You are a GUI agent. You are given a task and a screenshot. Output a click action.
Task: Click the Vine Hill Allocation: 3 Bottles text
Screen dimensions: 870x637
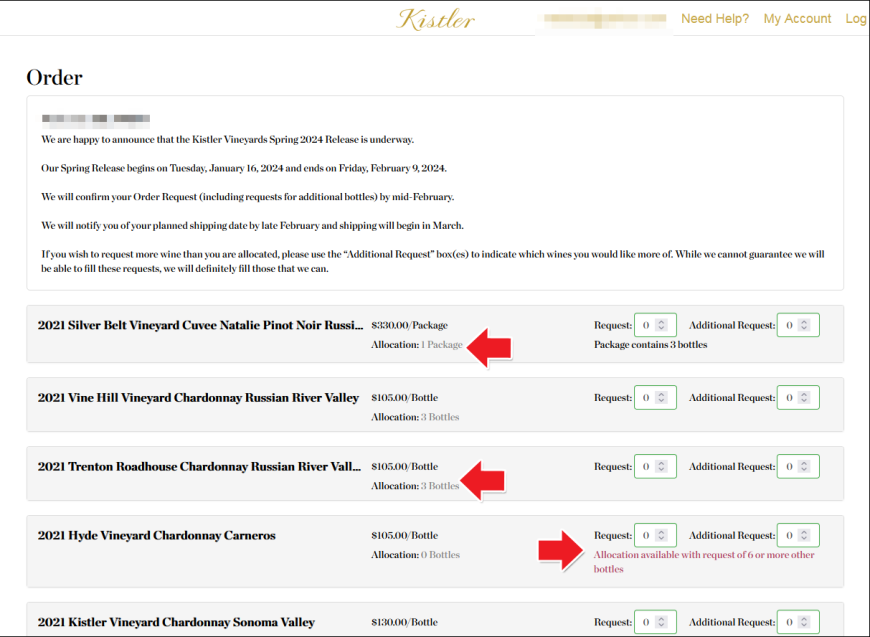pyautogui.click(x=415, y=417)
